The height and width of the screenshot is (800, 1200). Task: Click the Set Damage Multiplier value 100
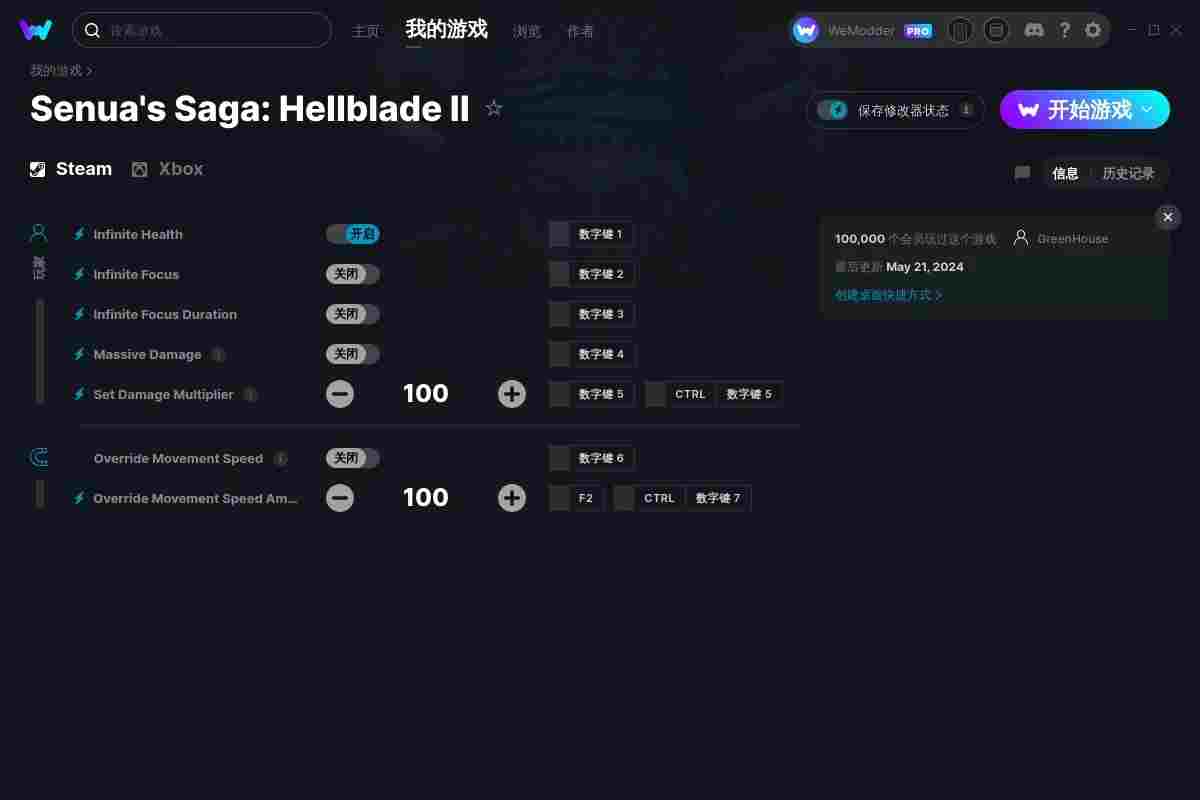tap(426, 394)
